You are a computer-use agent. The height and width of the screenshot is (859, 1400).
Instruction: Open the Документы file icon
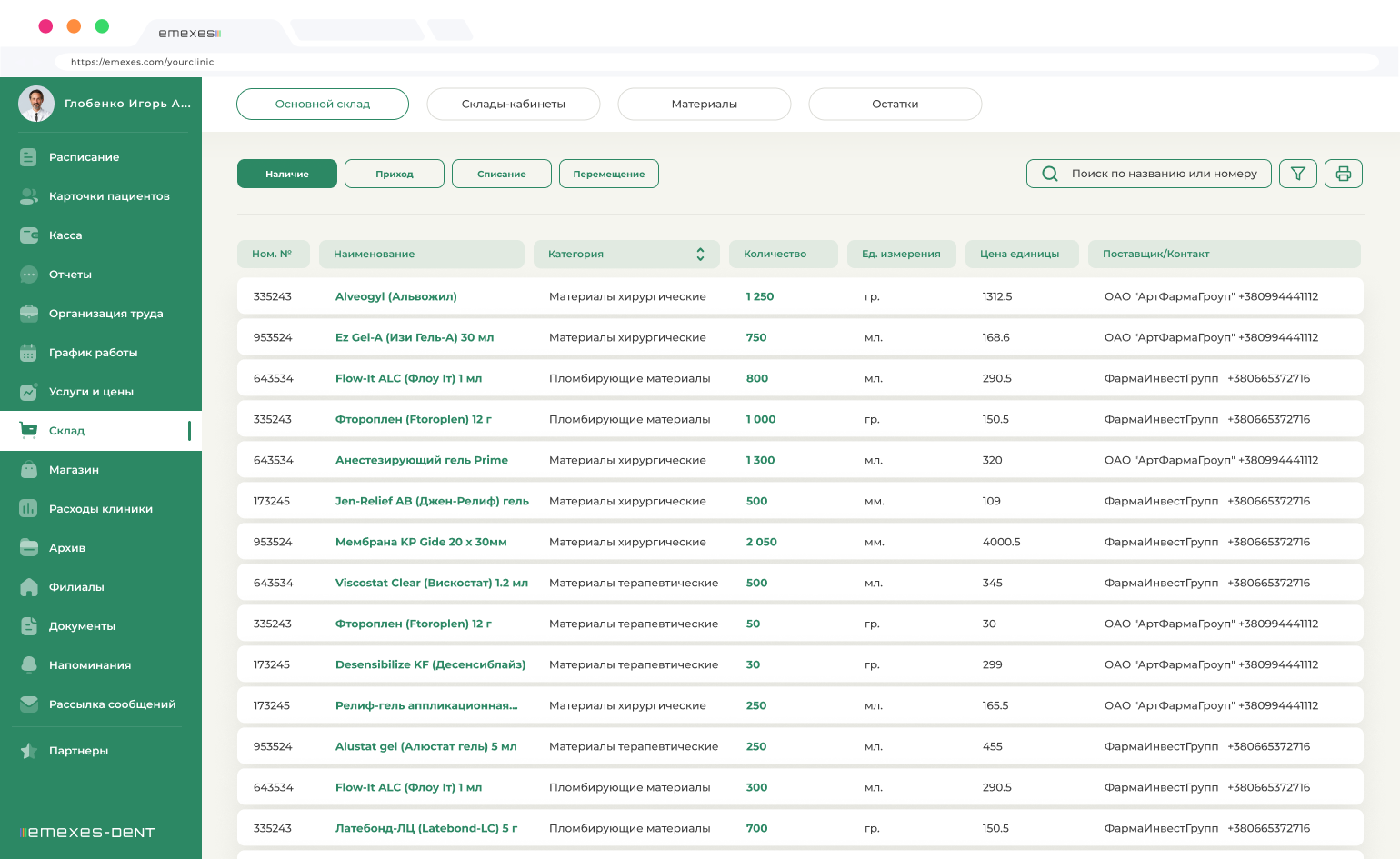point(29,626)
